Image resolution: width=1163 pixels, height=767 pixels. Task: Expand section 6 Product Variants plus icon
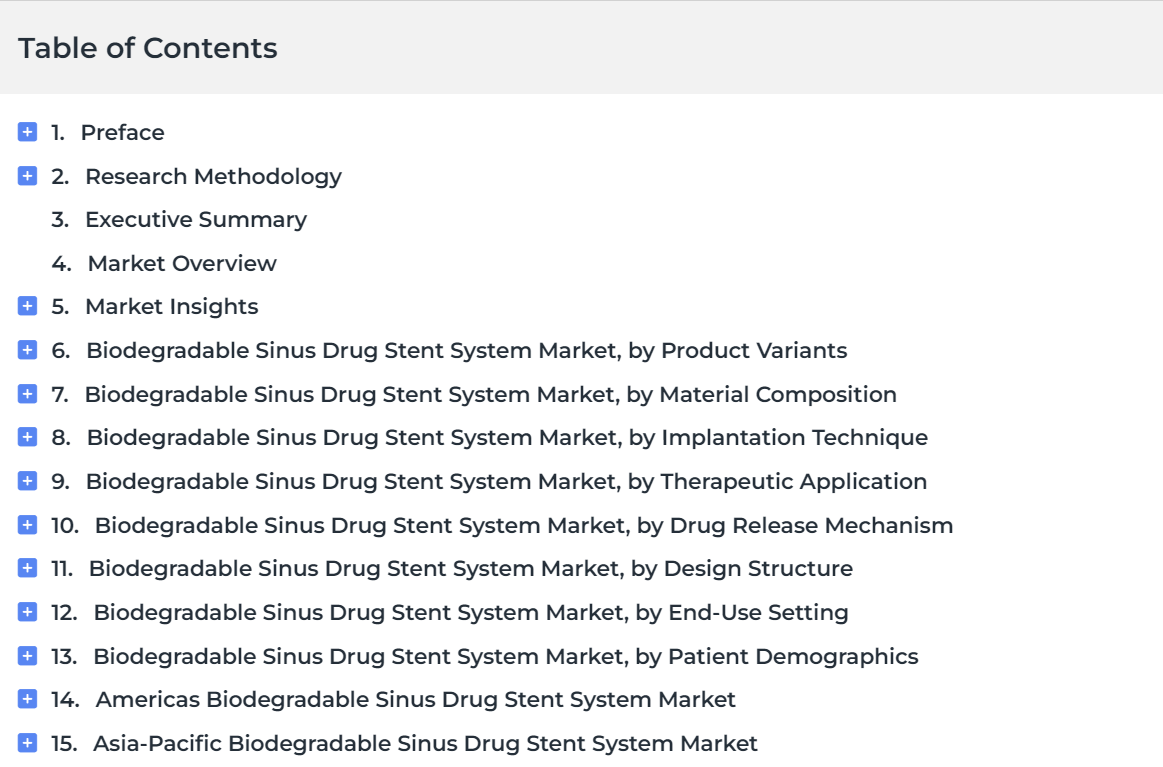coord(28,350)
